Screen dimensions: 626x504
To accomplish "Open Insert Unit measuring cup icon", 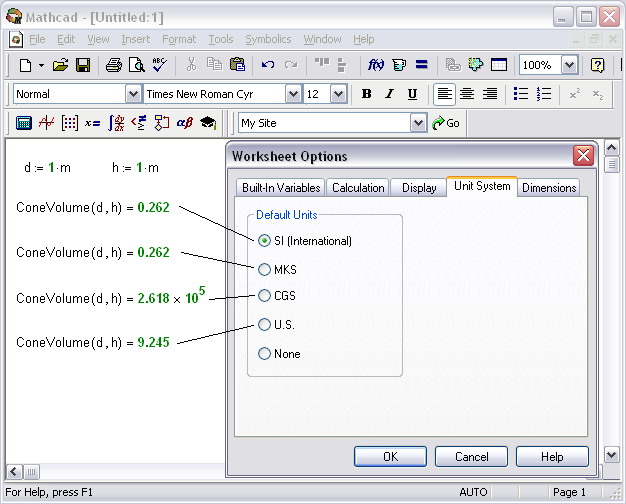I will [x=399, y=65].
